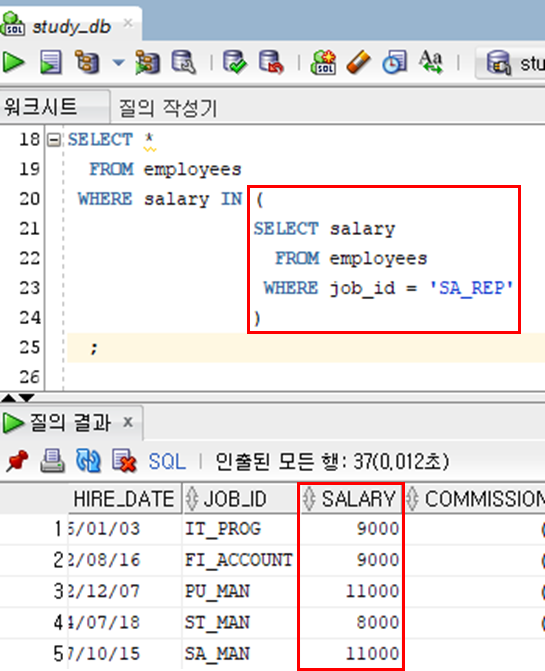Sort by the COMMISSION column header
545x671 pixels.
[475, 499]
